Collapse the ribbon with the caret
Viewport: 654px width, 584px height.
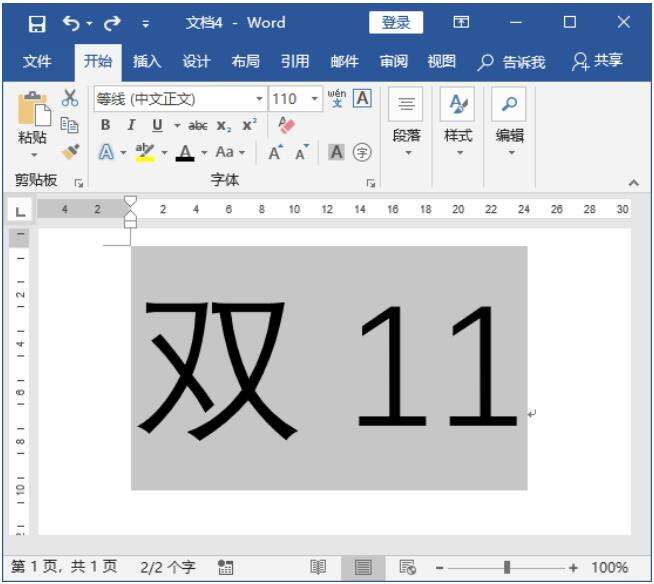[x=634, y=183]
